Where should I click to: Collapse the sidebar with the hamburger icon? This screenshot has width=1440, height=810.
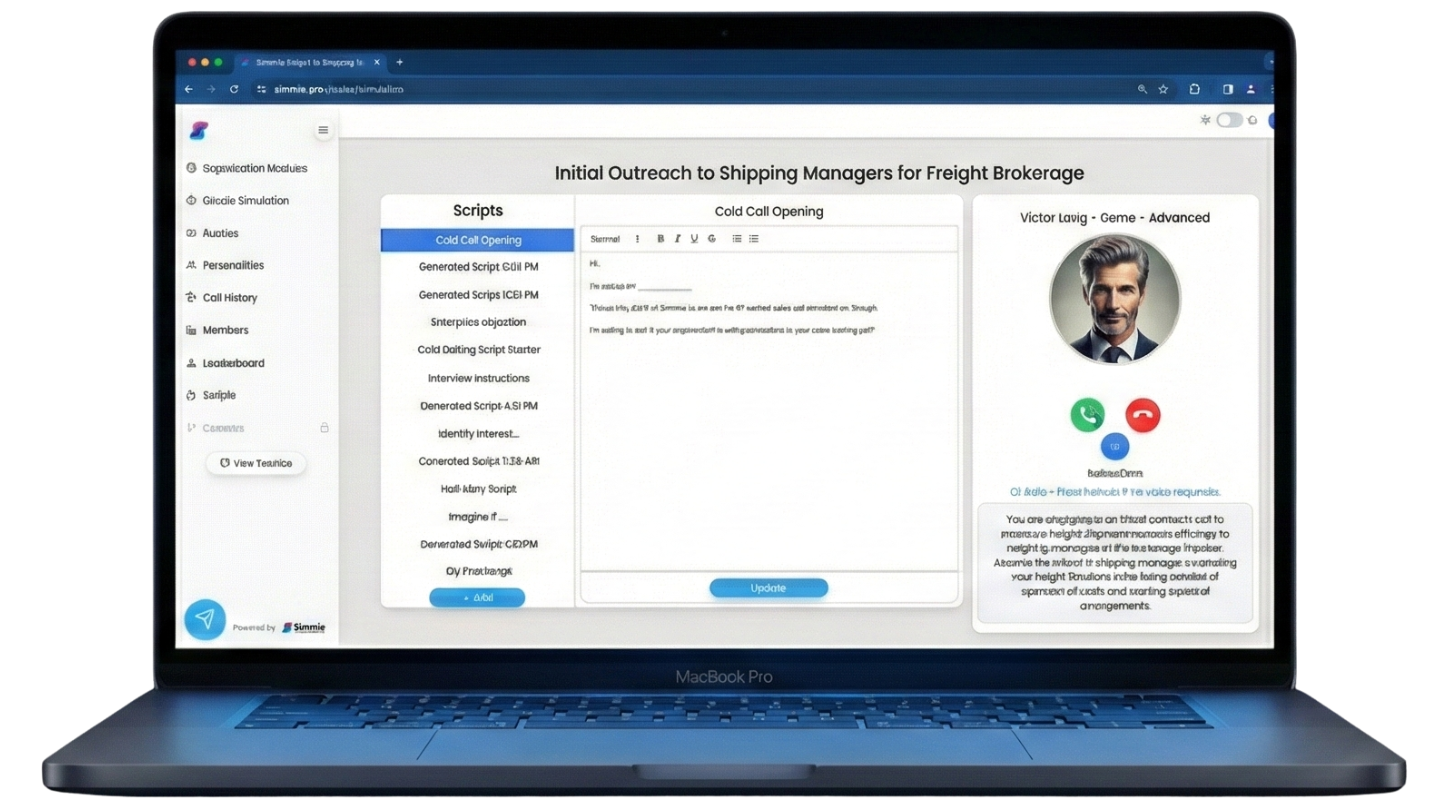click(323, 130)
